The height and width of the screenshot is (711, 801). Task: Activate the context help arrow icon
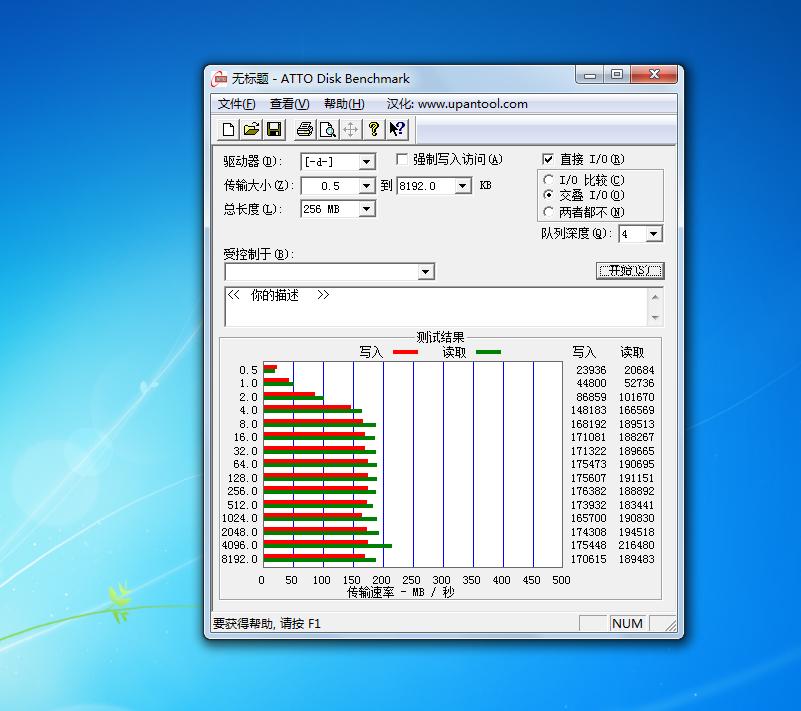click(394, 129)
